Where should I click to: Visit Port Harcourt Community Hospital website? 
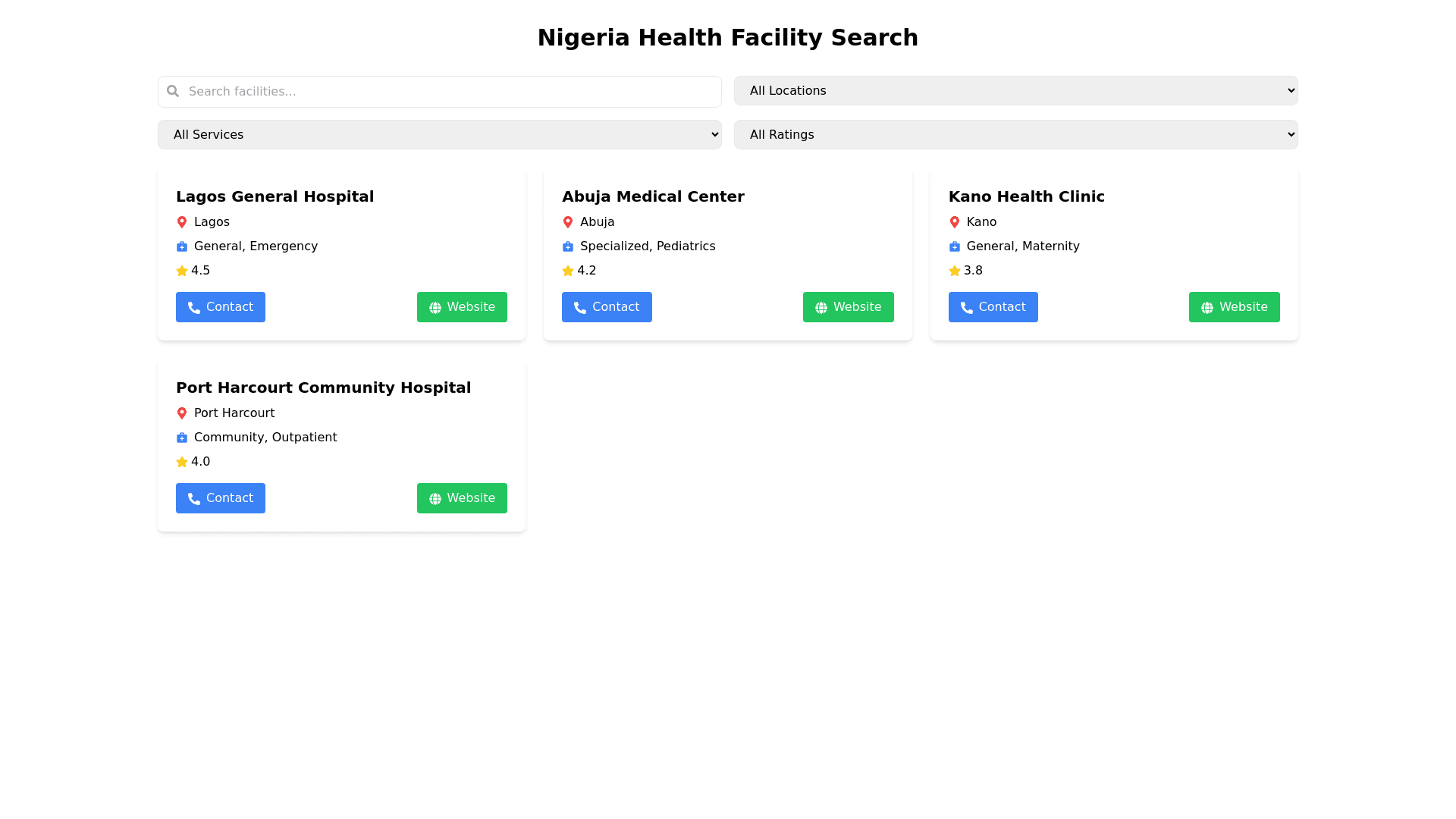tap(462, 498)
